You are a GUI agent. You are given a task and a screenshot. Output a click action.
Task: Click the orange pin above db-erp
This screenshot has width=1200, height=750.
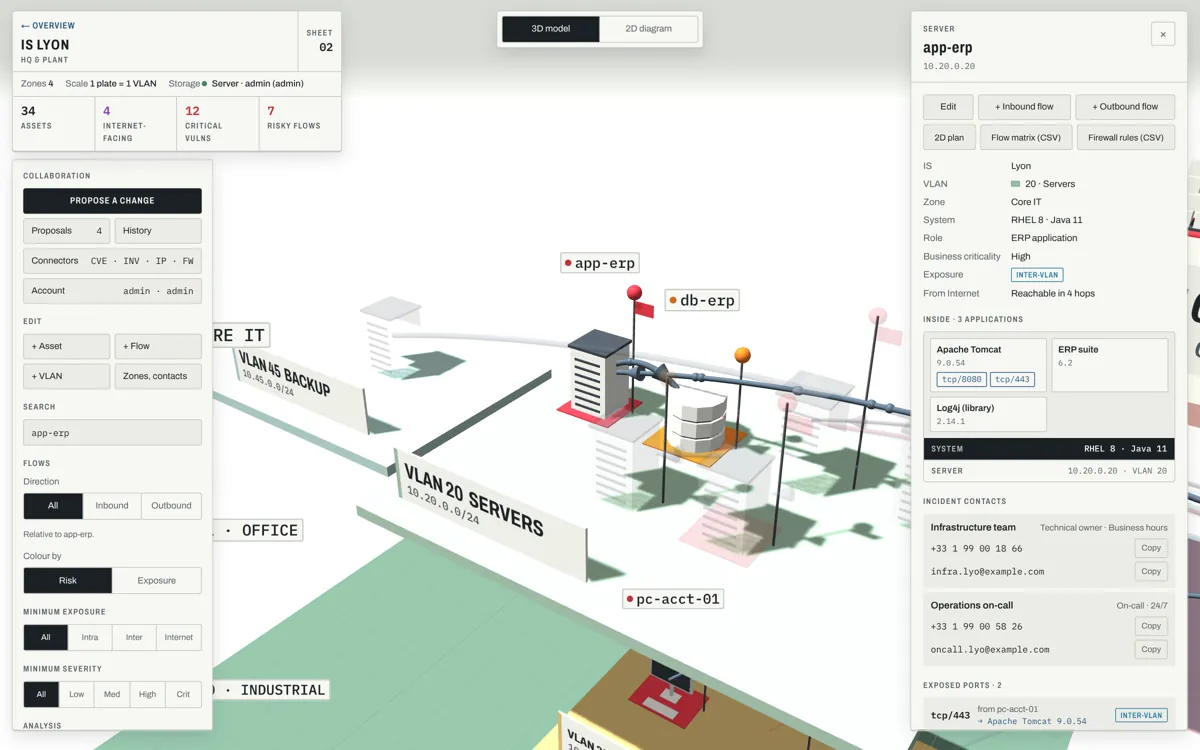coord(742,355)
